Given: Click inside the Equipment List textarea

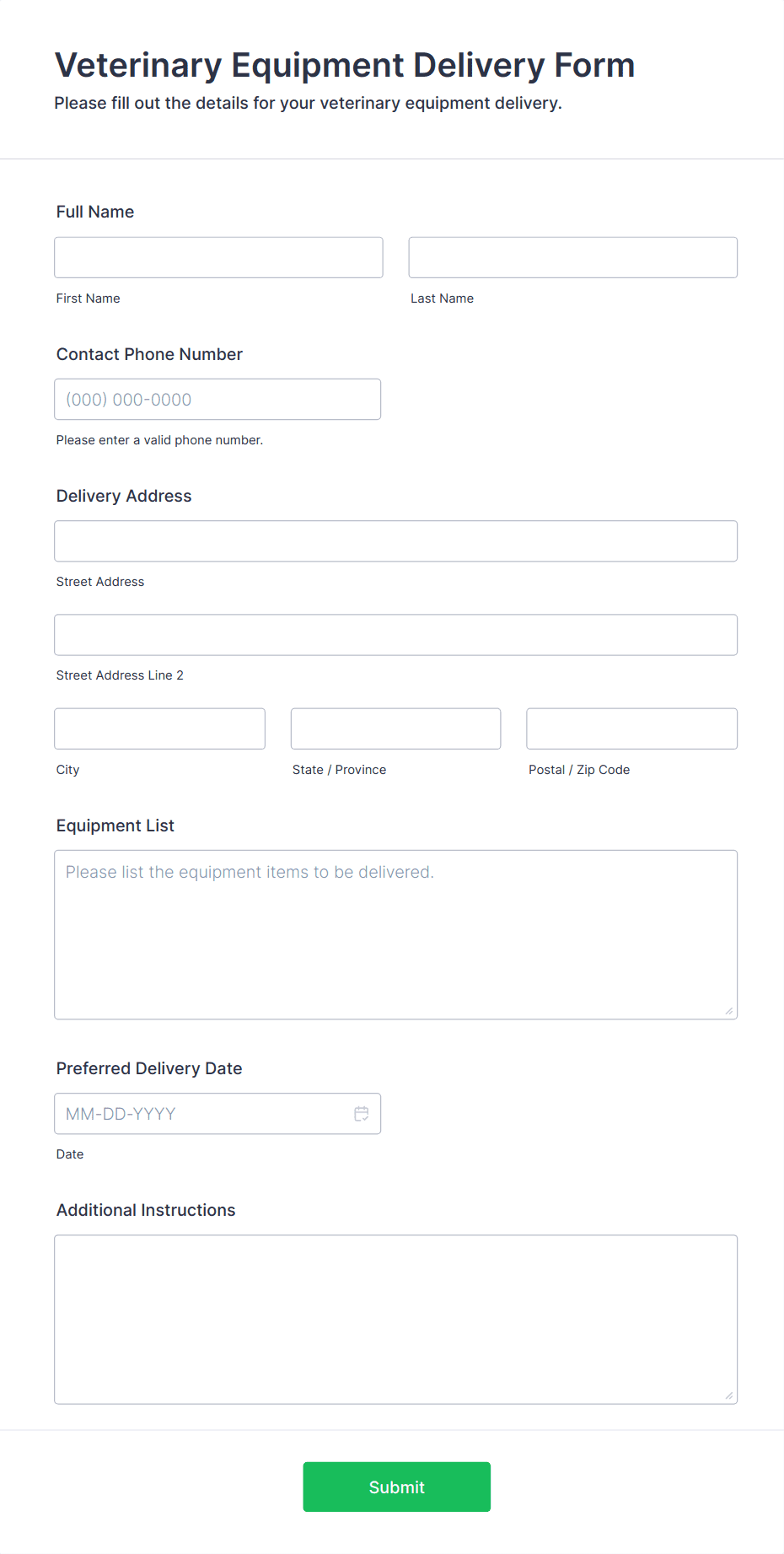Looking at the screenshot, I should [395, 934].
